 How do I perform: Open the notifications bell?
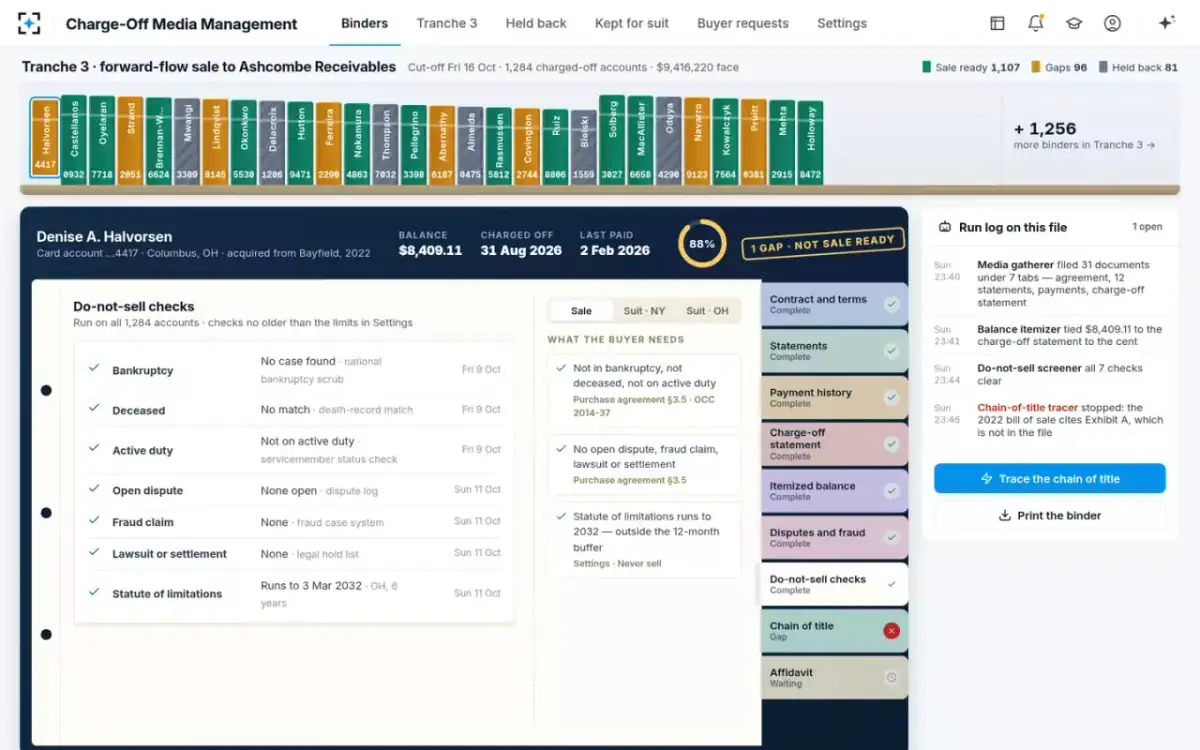pyautogui.click(x=1035, y=23)
